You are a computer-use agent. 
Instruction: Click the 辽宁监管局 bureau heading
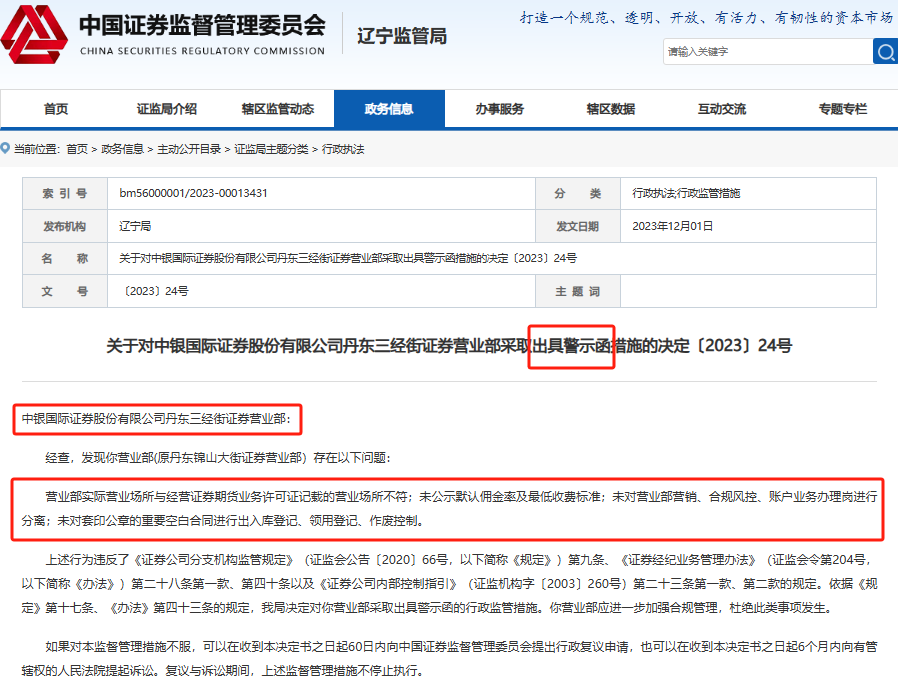tap(402, 36)
